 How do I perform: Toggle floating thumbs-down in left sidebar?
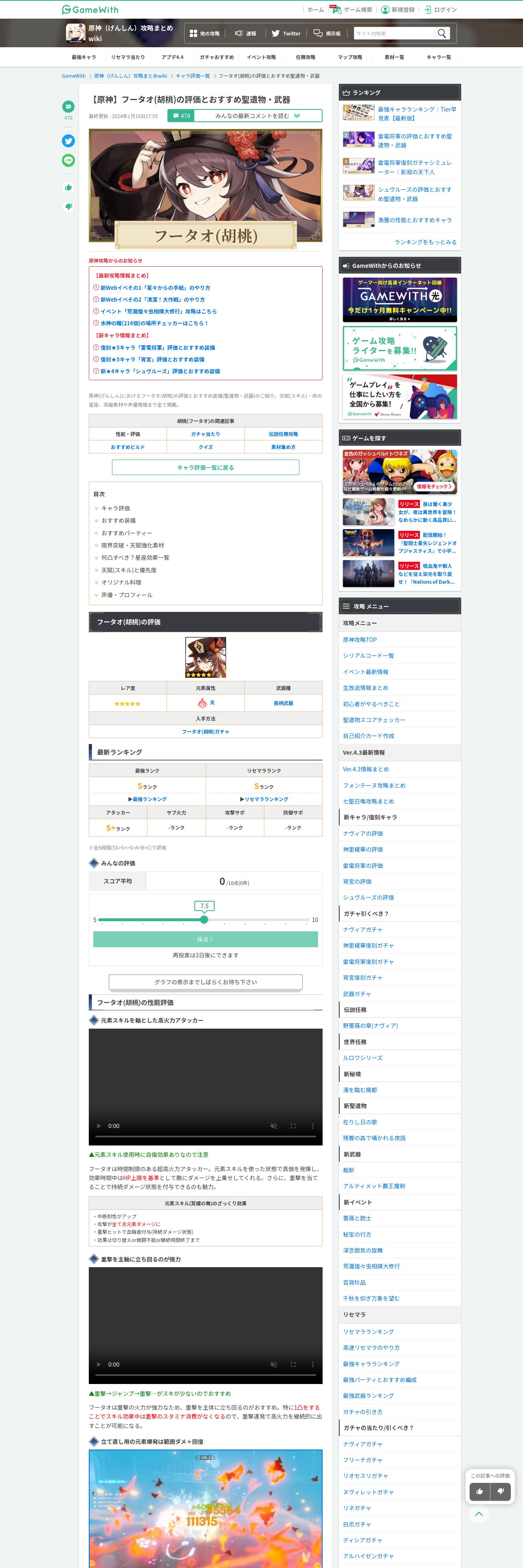68,206
